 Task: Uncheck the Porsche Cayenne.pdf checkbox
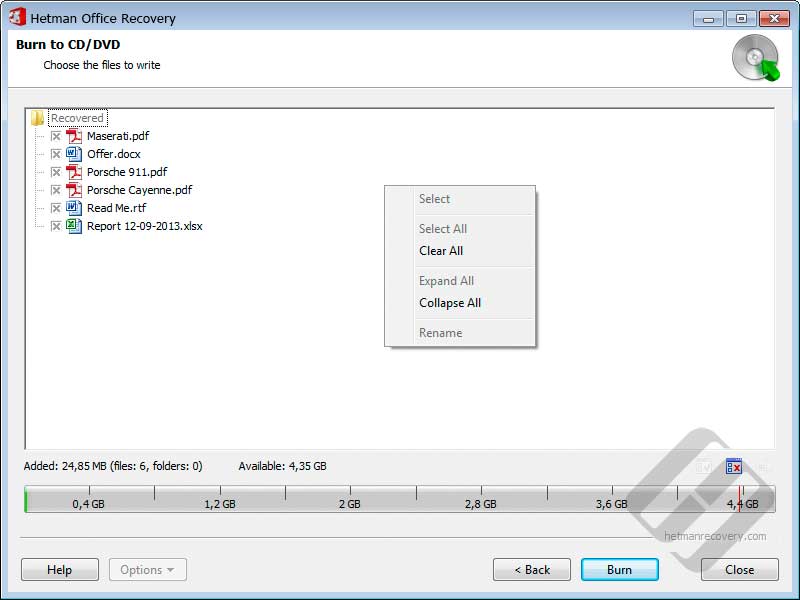point(56,190)
